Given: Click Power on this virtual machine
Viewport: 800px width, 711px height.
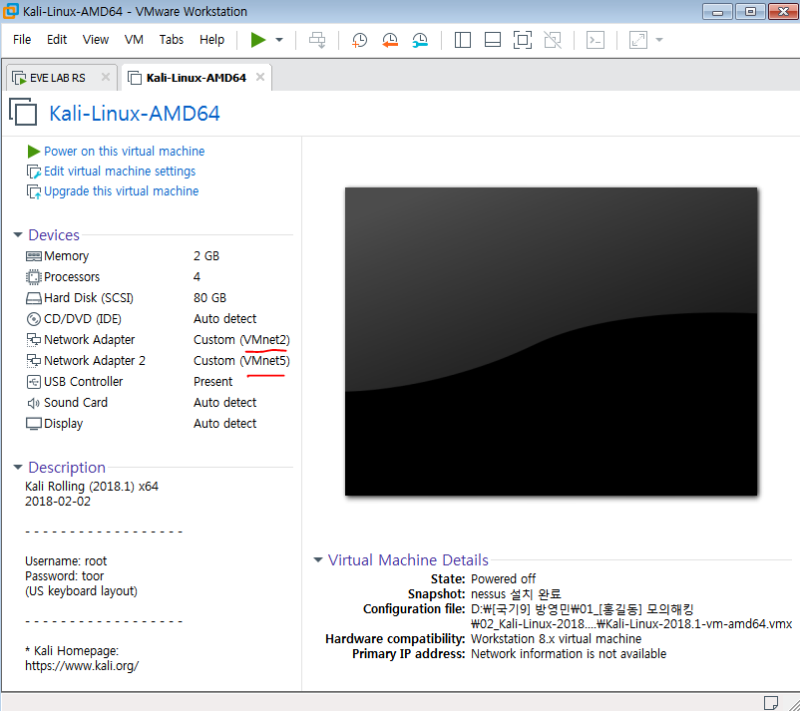Looking at the screenshot, I should tap(124, 151).
